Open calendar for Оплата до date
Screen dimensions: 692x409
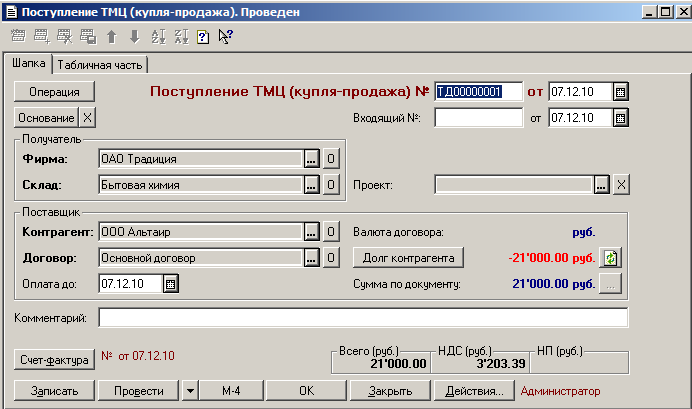pos(170,284)
